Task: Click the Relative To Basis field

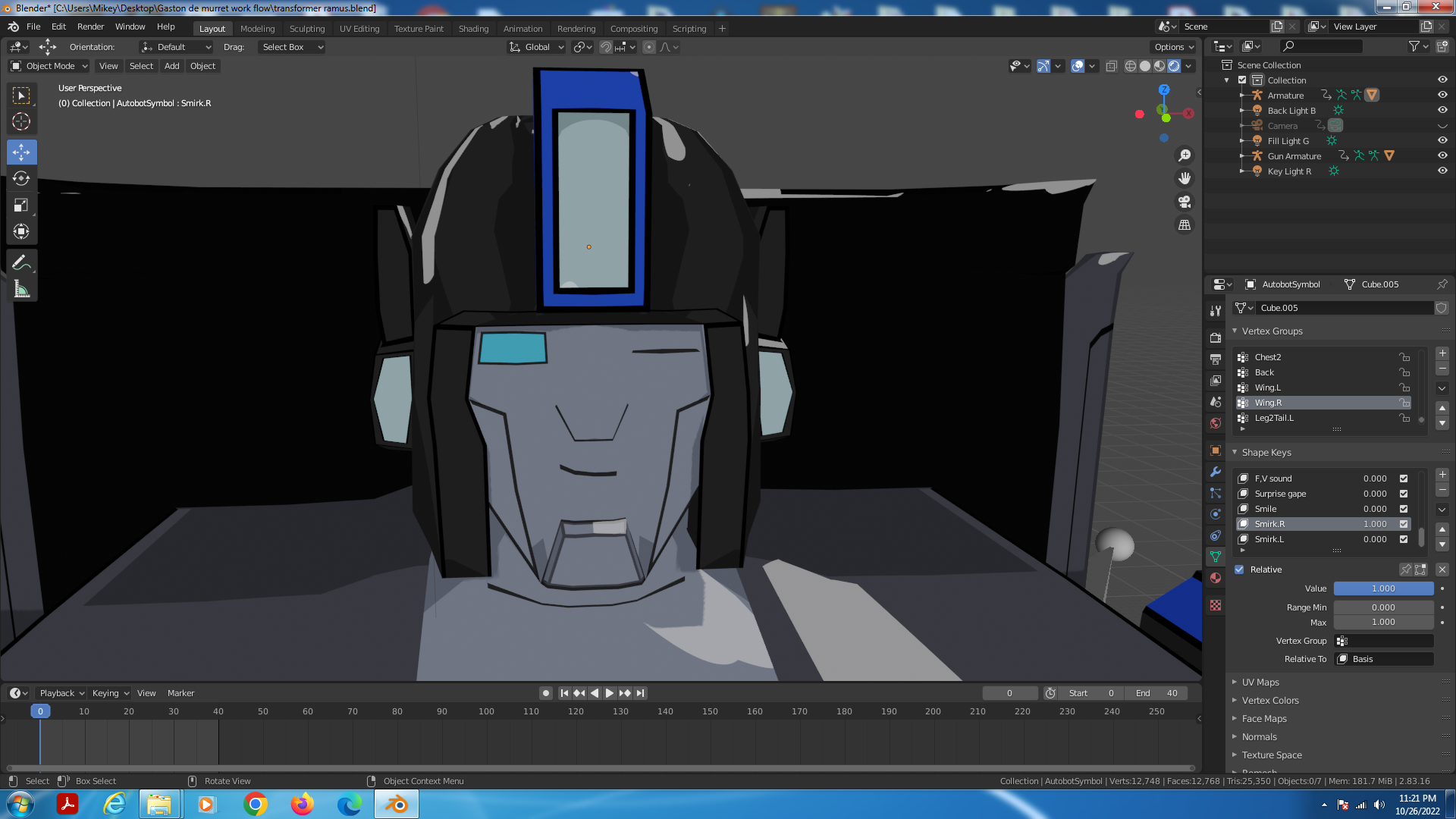Action: tap(1384, 659)
